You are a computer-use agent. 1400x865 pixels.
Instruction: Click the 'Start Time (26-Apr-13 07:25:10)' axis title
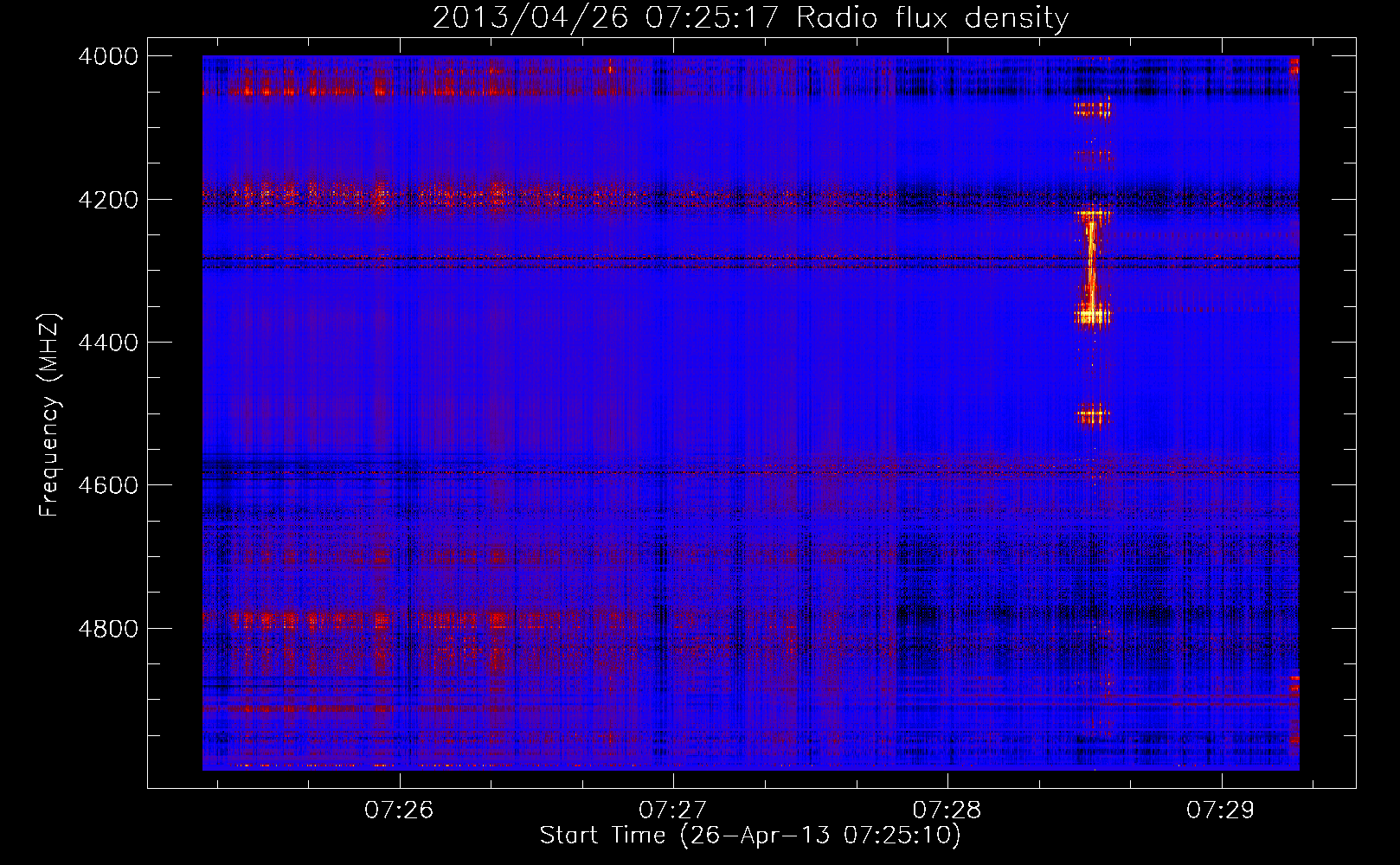[750, 836]
